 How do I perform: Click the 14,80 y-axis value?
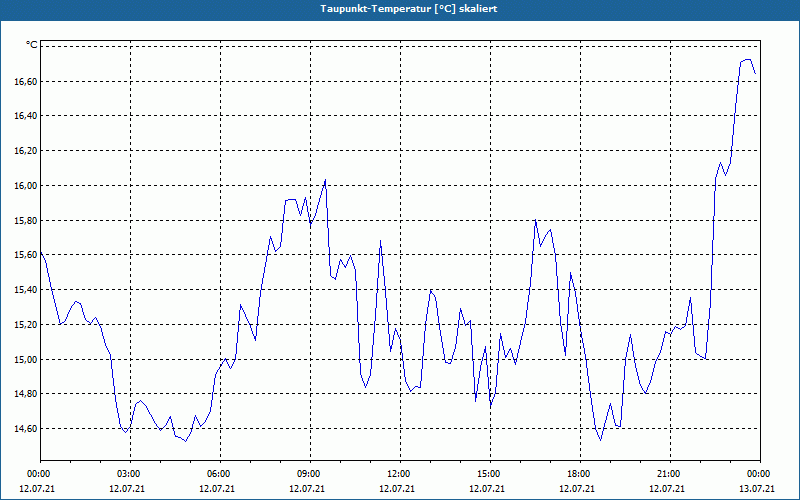[x=26, y=394]
